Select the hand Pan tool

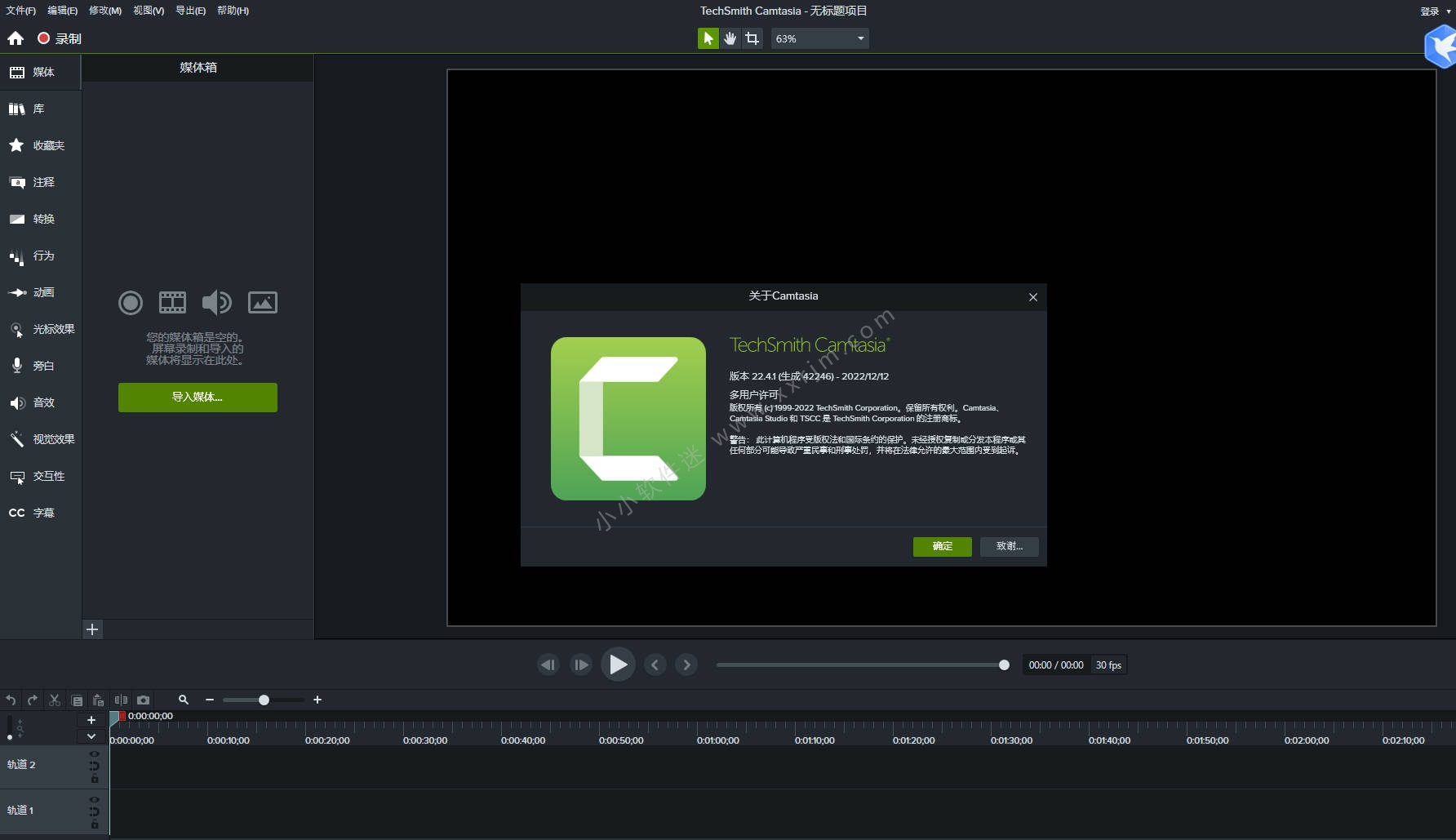point(730,38)
